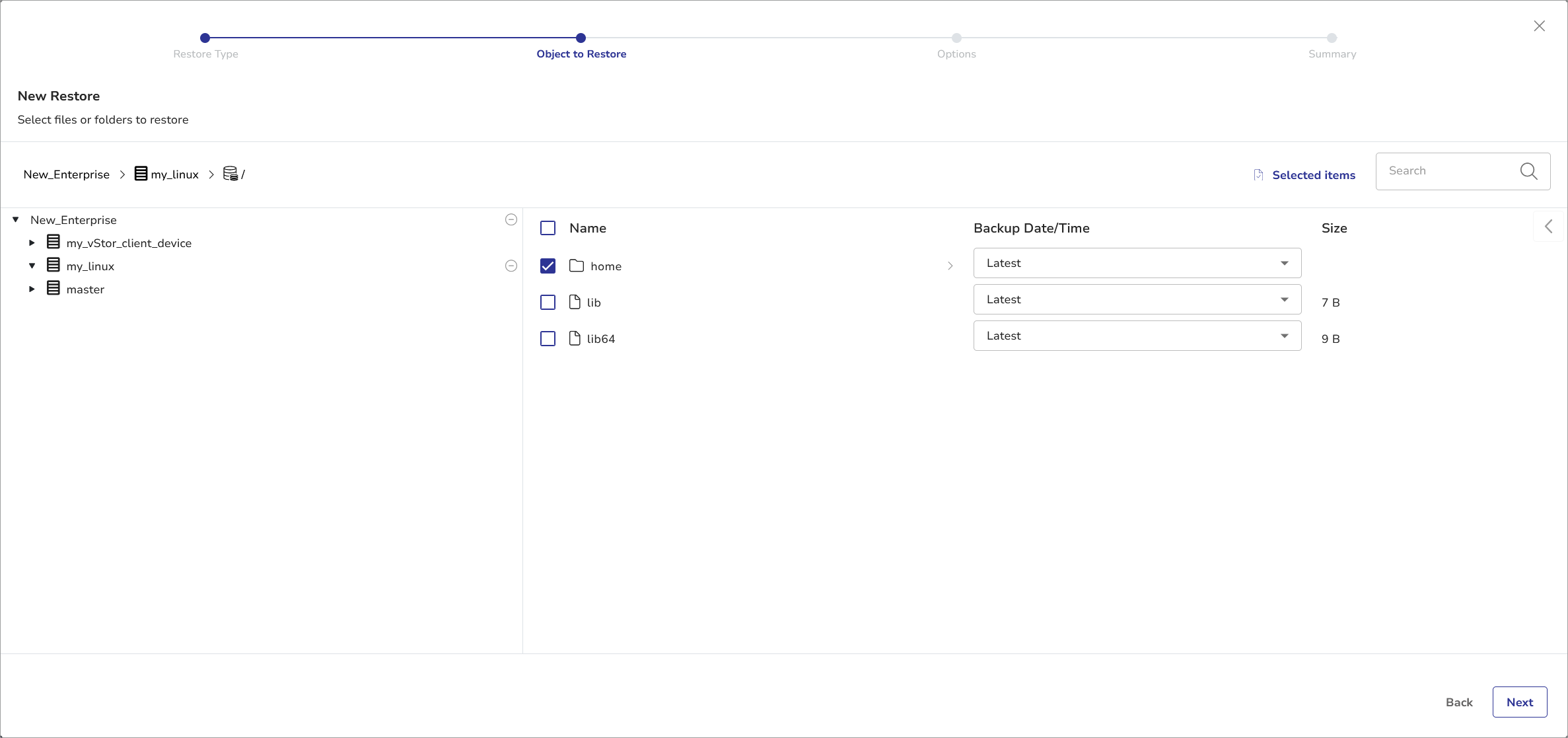Click the home folder icon

point(577,266)
